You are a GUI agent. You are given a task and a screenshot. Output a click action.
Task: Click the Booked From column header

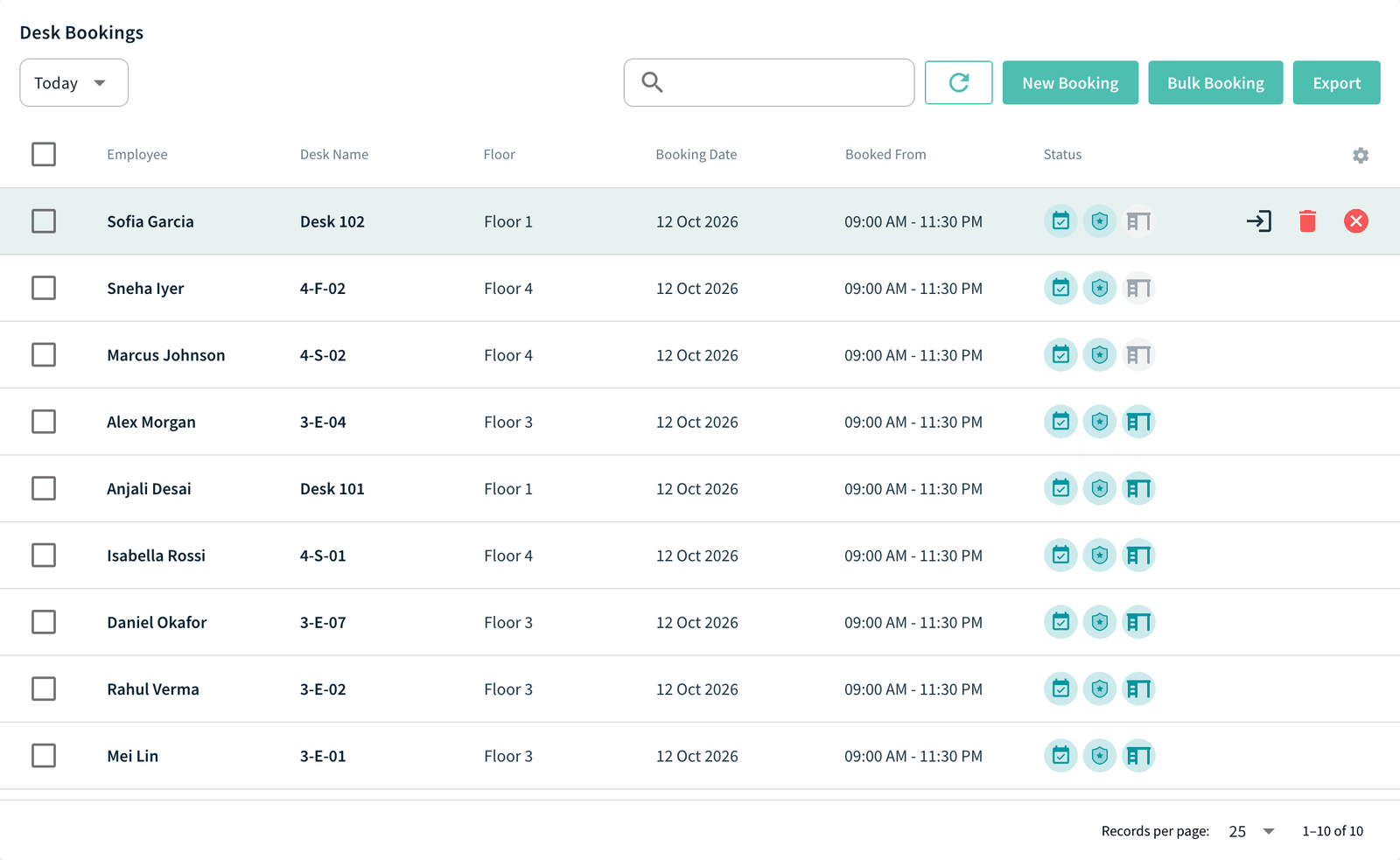point(885,155)
